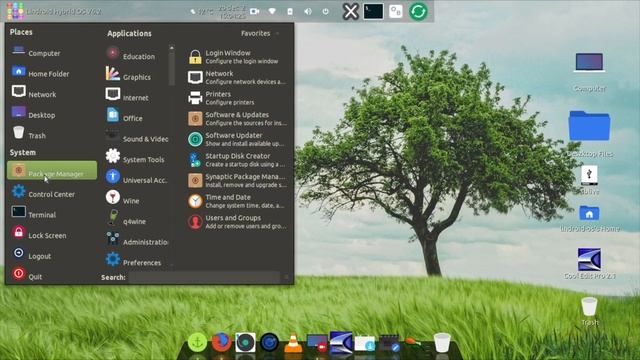This screenshot has width=640, height=360.
Task: Open the main menu launcher icon
Action: click(x=15, y=11)
